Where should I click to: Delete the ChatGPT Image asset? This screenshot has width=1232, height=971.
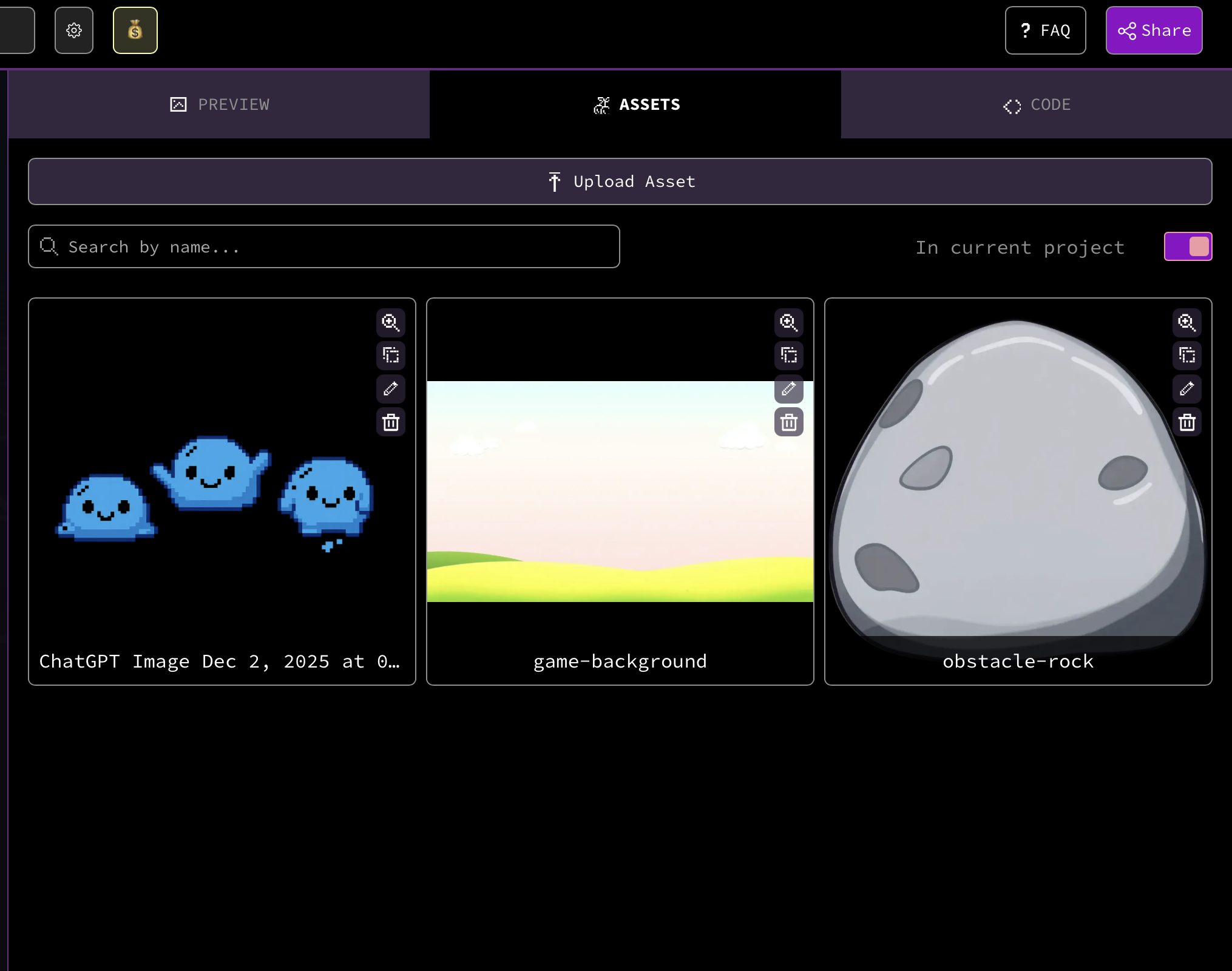391,422
